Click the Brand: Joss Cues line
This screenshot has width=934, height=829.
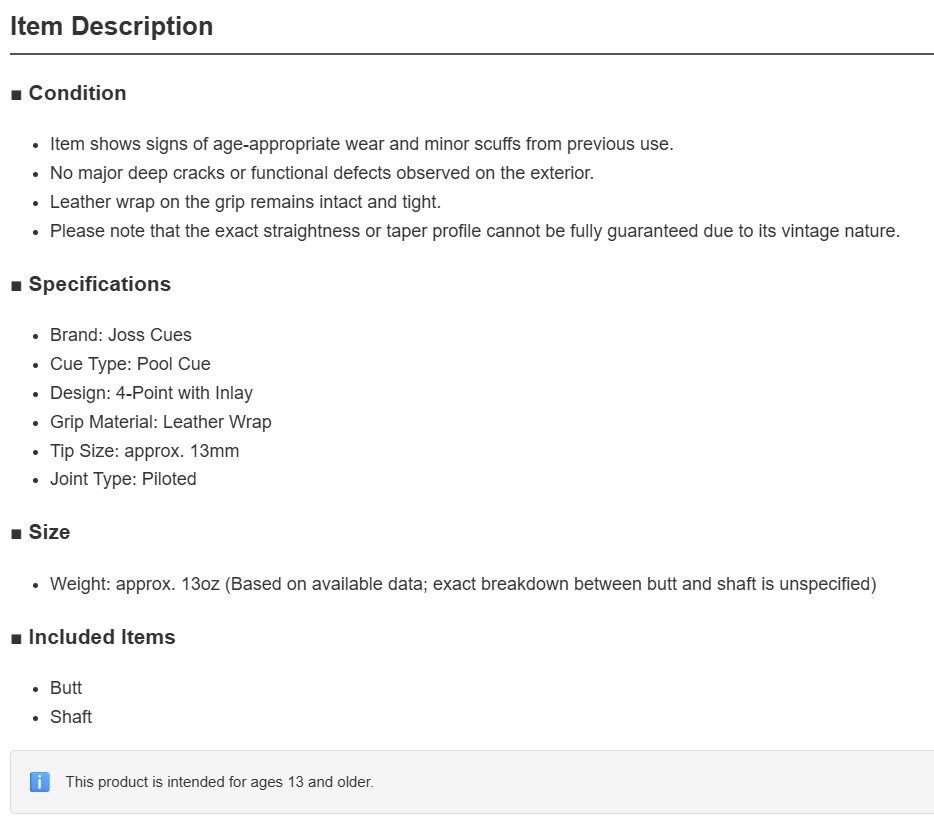pyautogui.click(x=121, y=335)
